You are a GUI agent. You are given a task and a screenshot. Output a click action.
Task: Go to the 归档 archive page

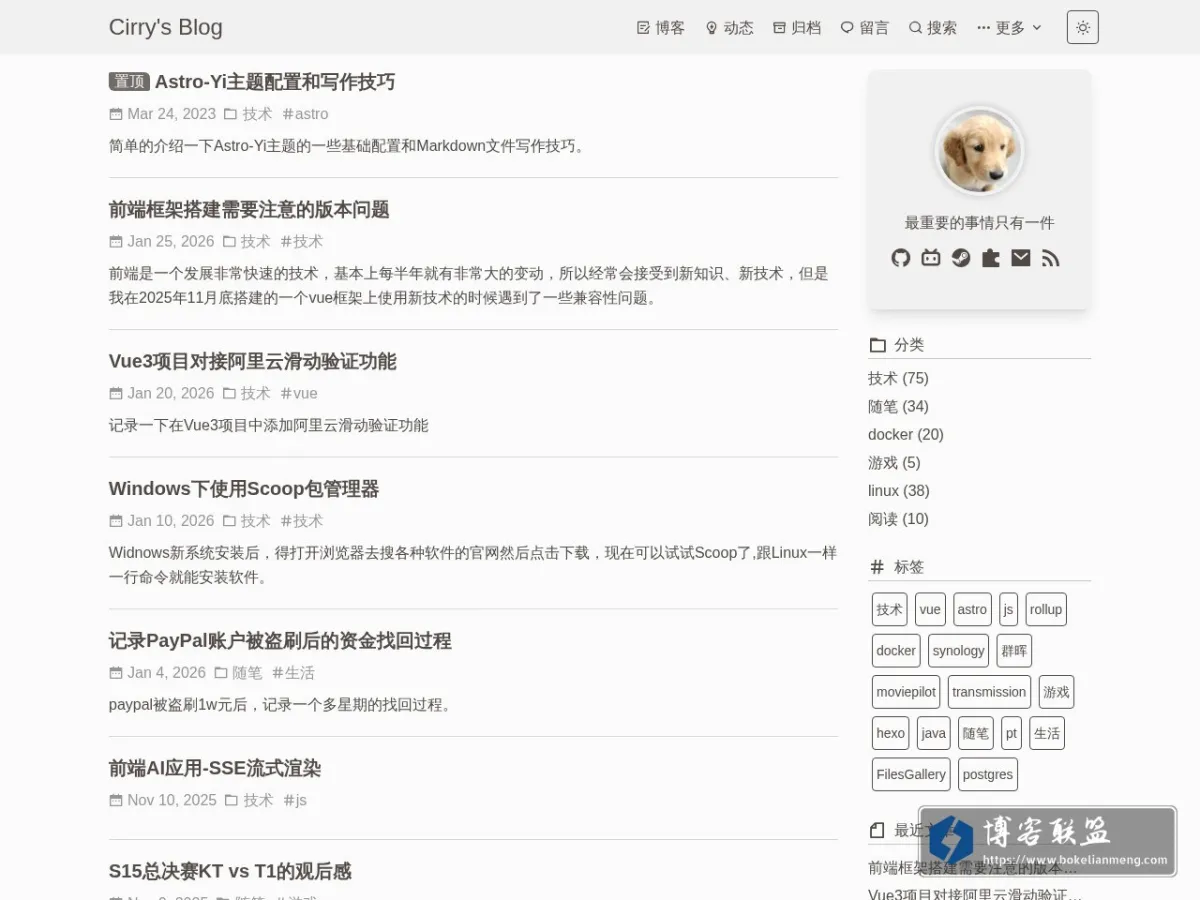pyautogui.click(x=797, y=28)
